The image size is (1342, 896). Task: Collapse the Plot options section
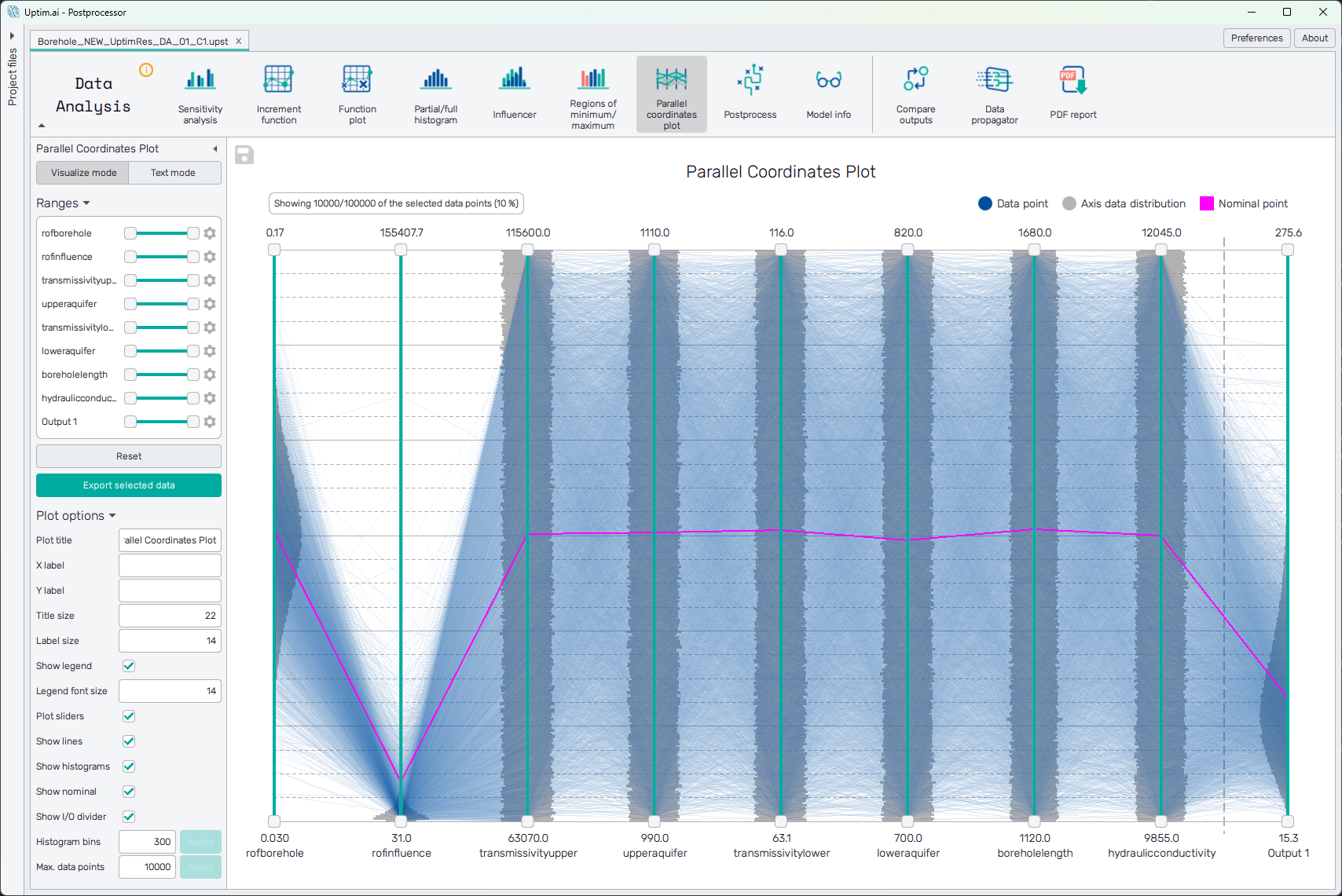(x=75, y=516)
